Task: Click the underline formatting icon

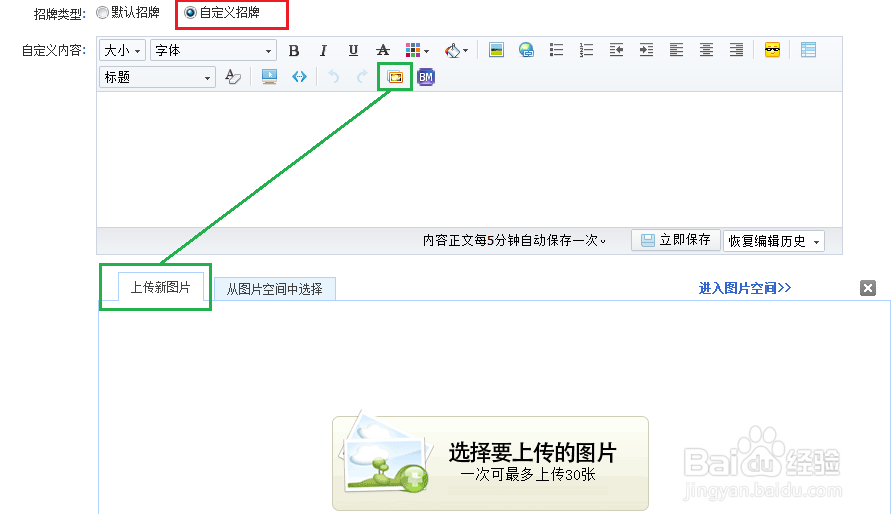Action: coord(353,51)
